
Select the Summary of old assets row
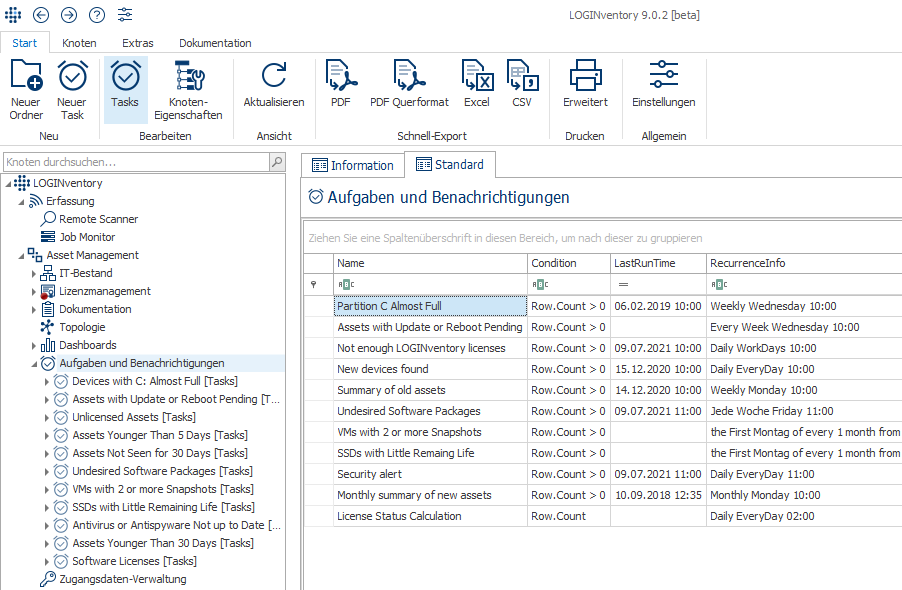pyautogui.click(x=603, y=390)
